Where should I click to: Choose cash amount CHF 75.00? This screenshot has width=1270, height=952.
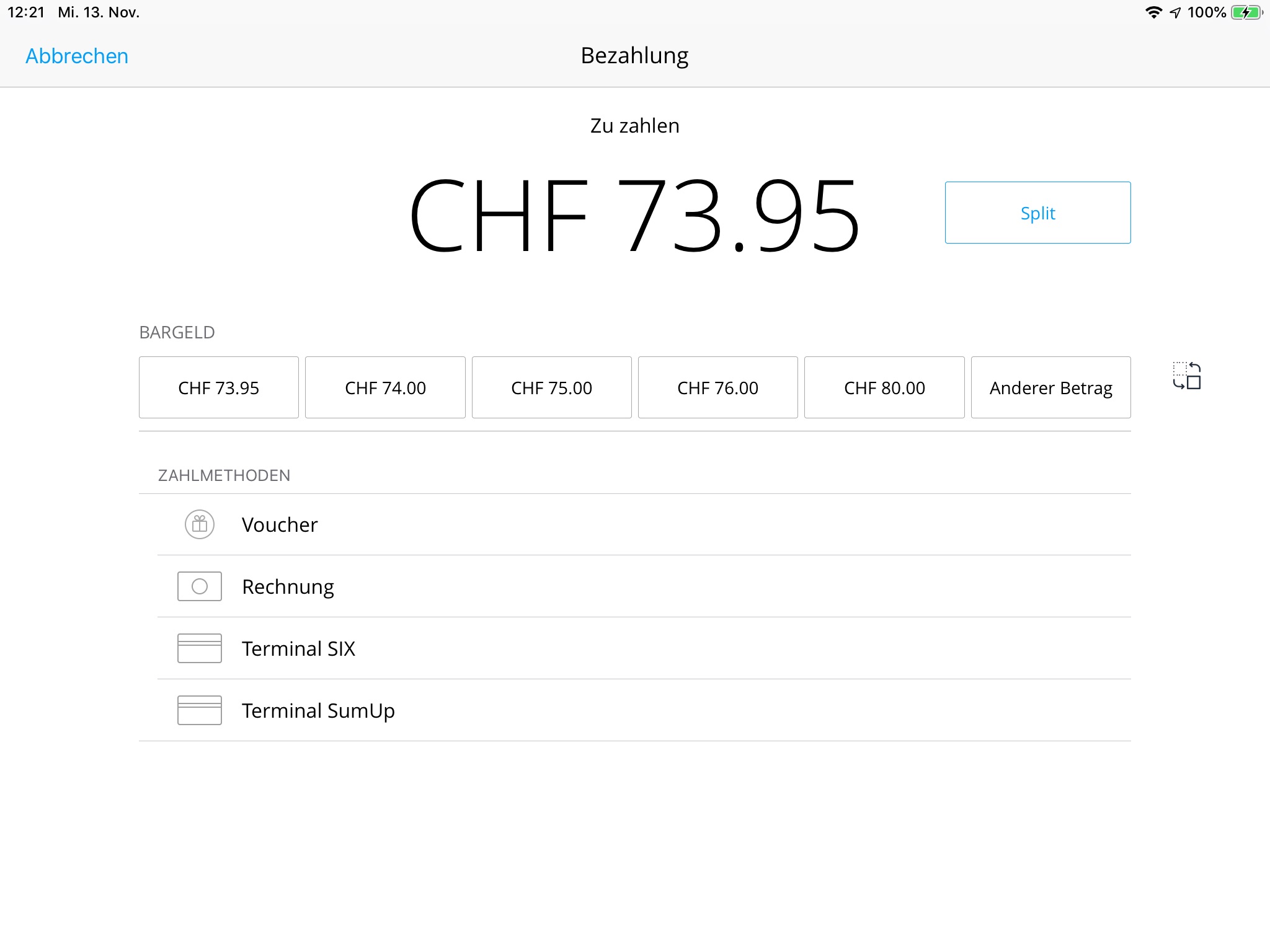(x=551, y=387)
